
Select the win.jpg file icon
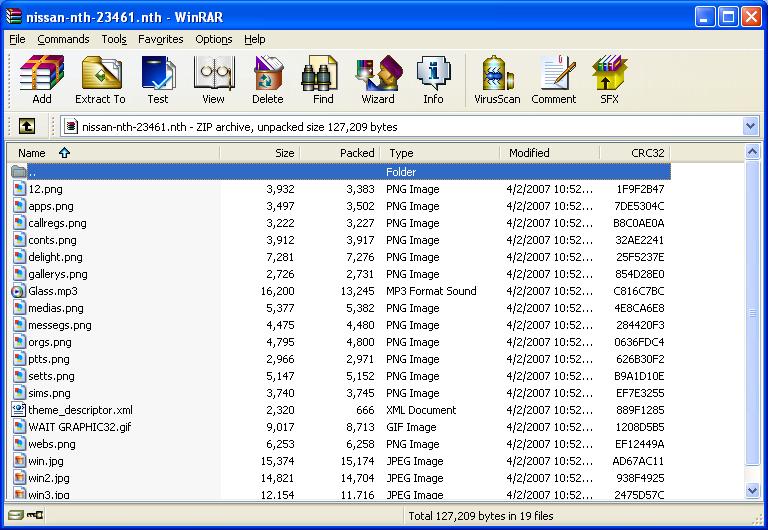pyautogui.click(x=19, y=461)
